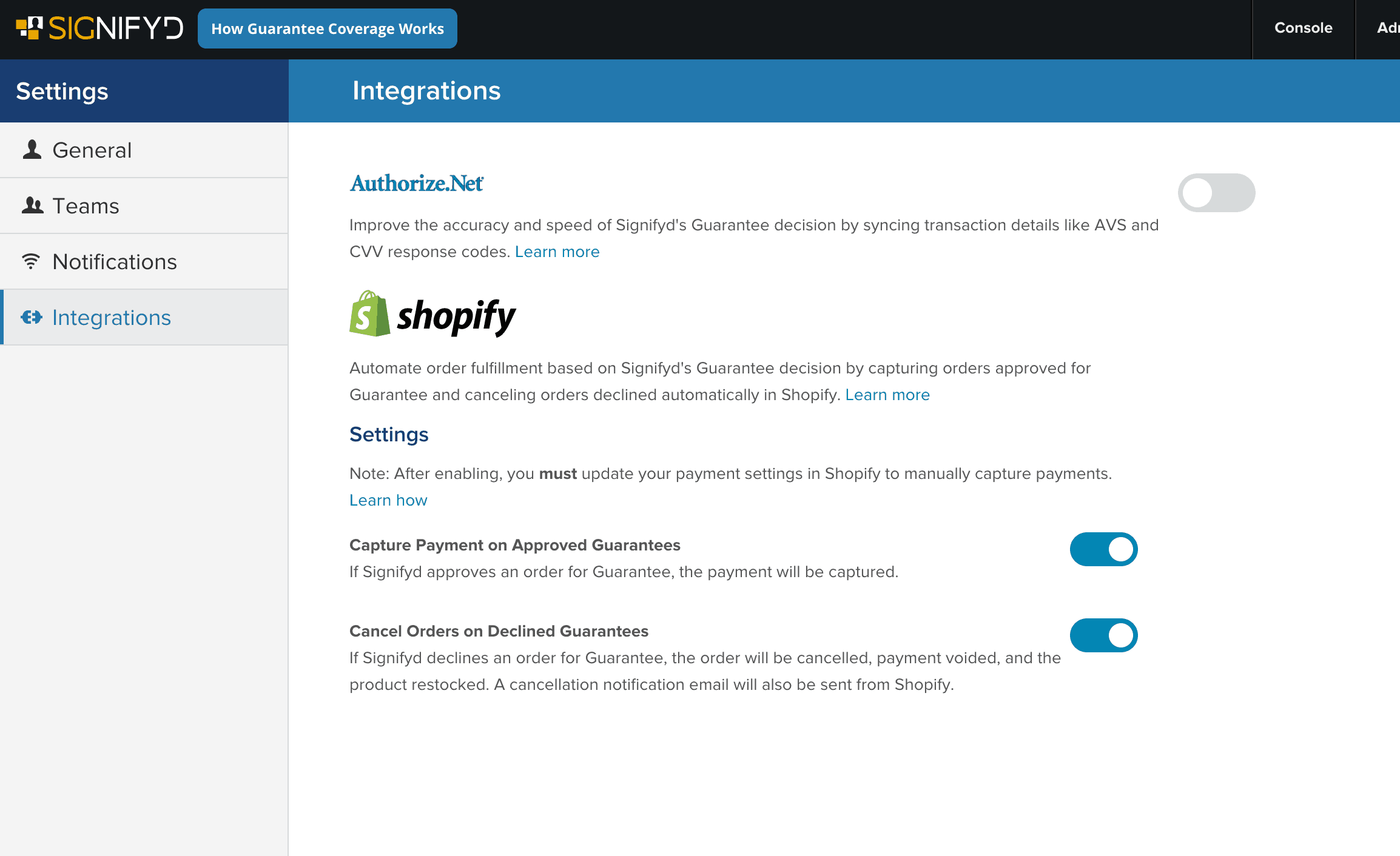Screen dimensions: 1400x856
Task: Click the Signifyd logo icon
Action: (x=29, y=28)
